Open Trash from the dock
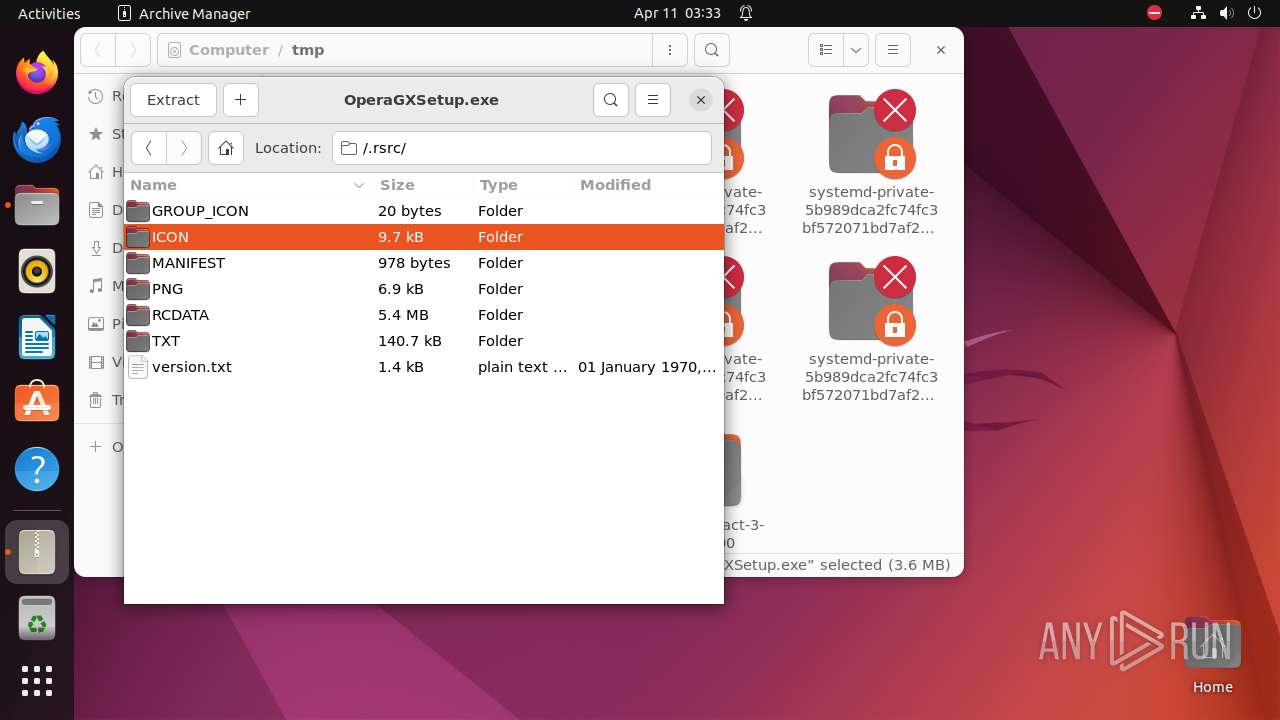This screenshot has height=720, width=1280. coord(37,618)
